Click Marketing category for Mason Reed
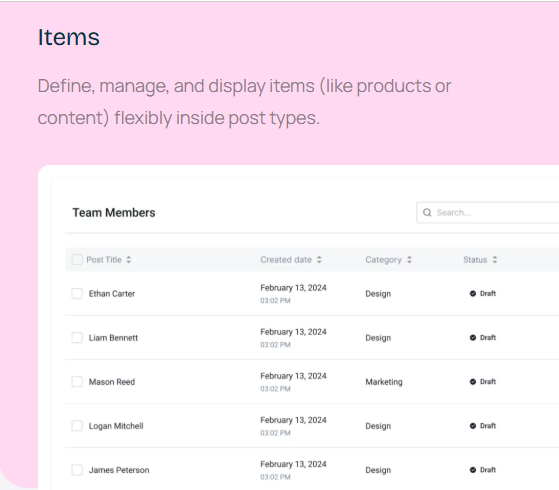Viewport: 559px width, 490px height. point(384,382)
